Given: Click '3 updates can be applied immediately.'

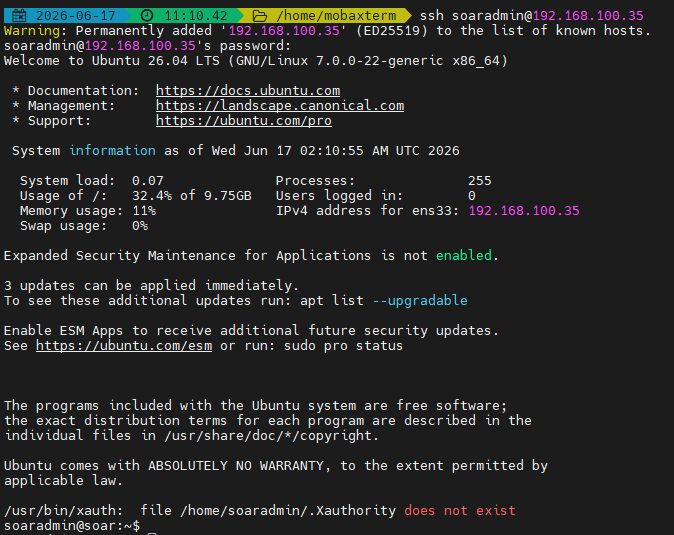Looking at the screenshot, I should click(151, 286).
